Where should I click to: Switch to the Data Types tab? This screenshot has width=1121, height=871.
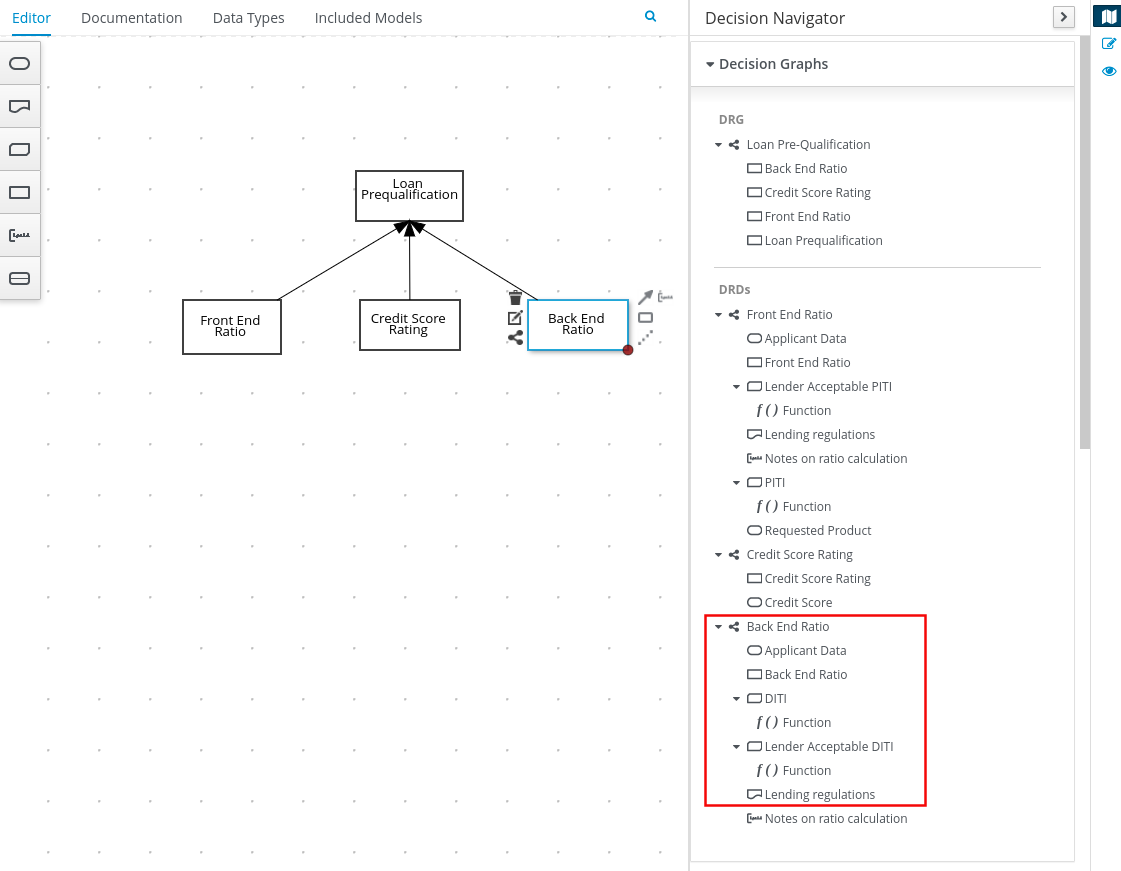(x=248, y=18)
